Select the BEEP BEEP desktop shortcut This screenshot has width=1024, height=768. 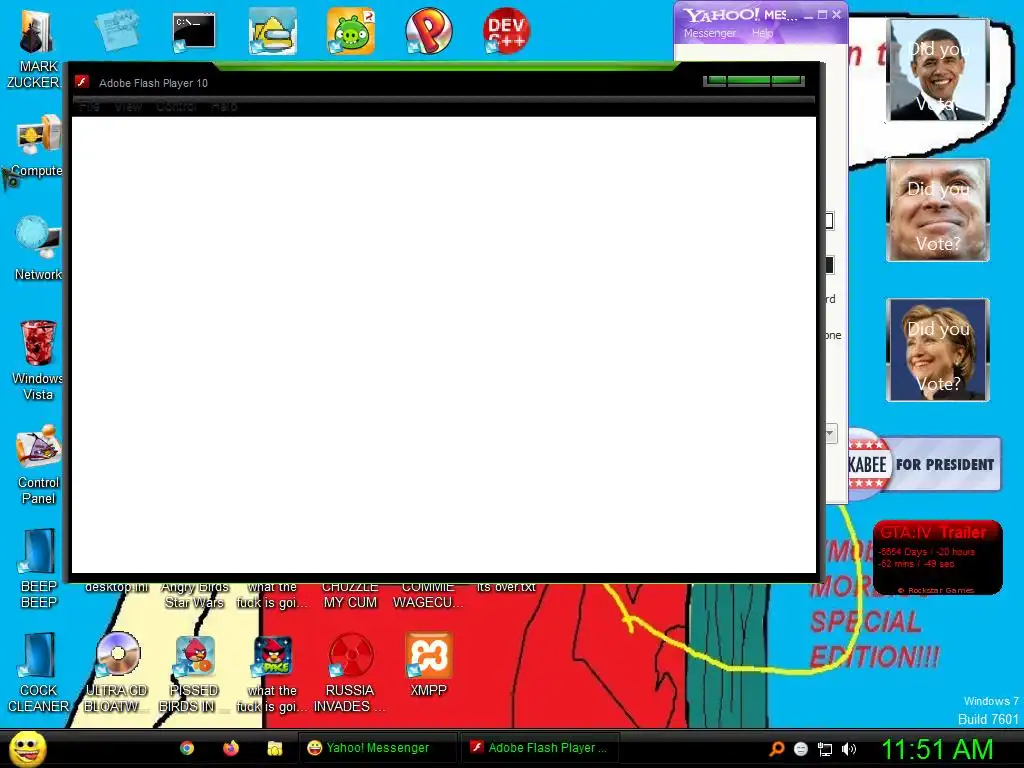[39, 568]
